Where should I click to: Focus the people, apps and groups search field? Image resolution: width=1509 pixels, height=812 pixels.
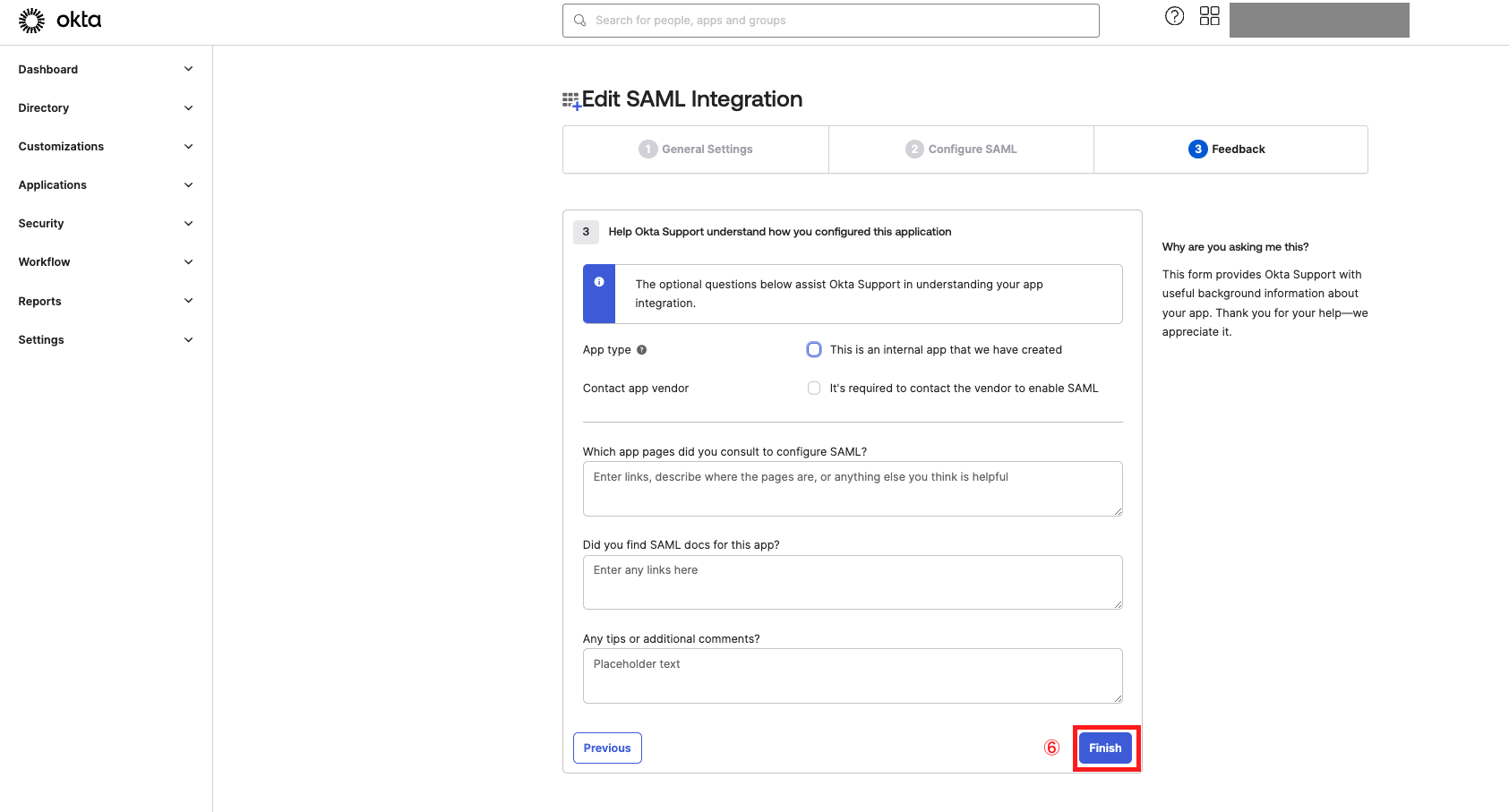click(x=831, y=21)
